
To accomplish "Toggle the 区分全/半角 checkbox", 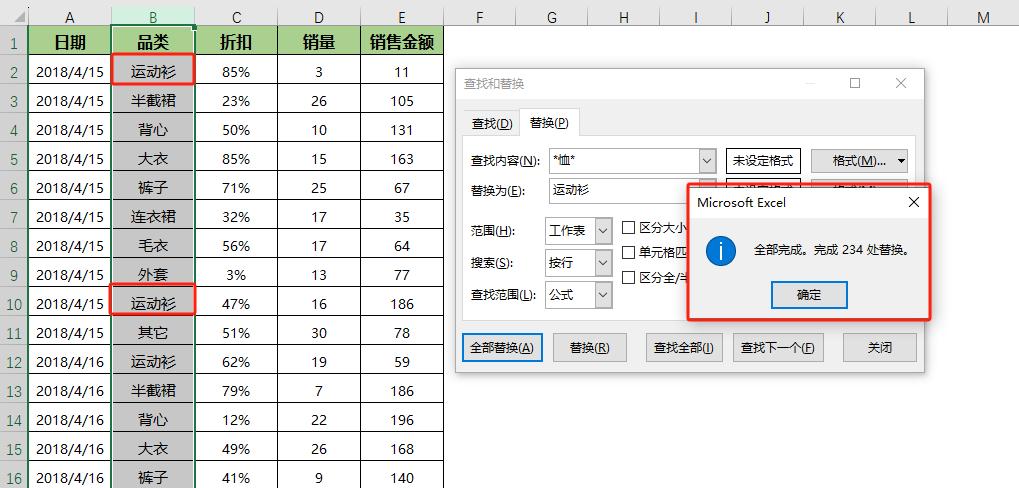I will [x=628, y=277].
